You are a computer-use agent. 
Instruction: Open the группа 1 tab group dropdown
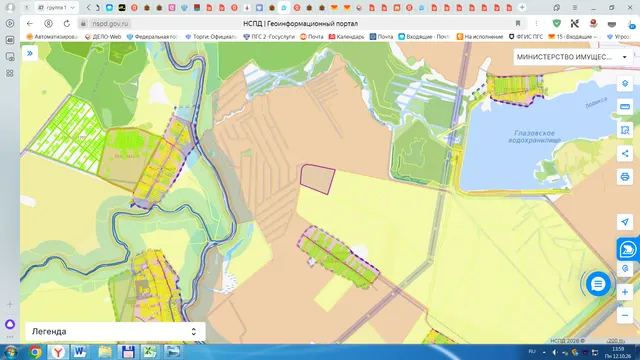click(56, 7)
